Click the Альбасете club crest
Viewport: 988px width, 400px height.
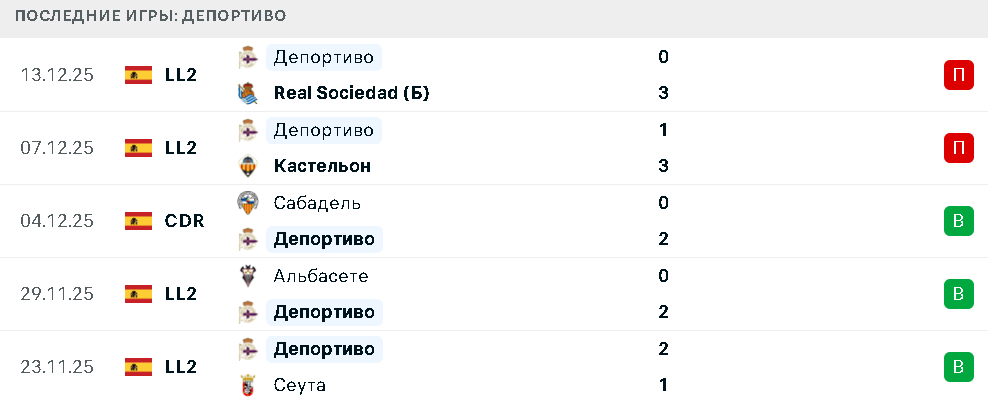pyautogui.click(x=248, y=275)
